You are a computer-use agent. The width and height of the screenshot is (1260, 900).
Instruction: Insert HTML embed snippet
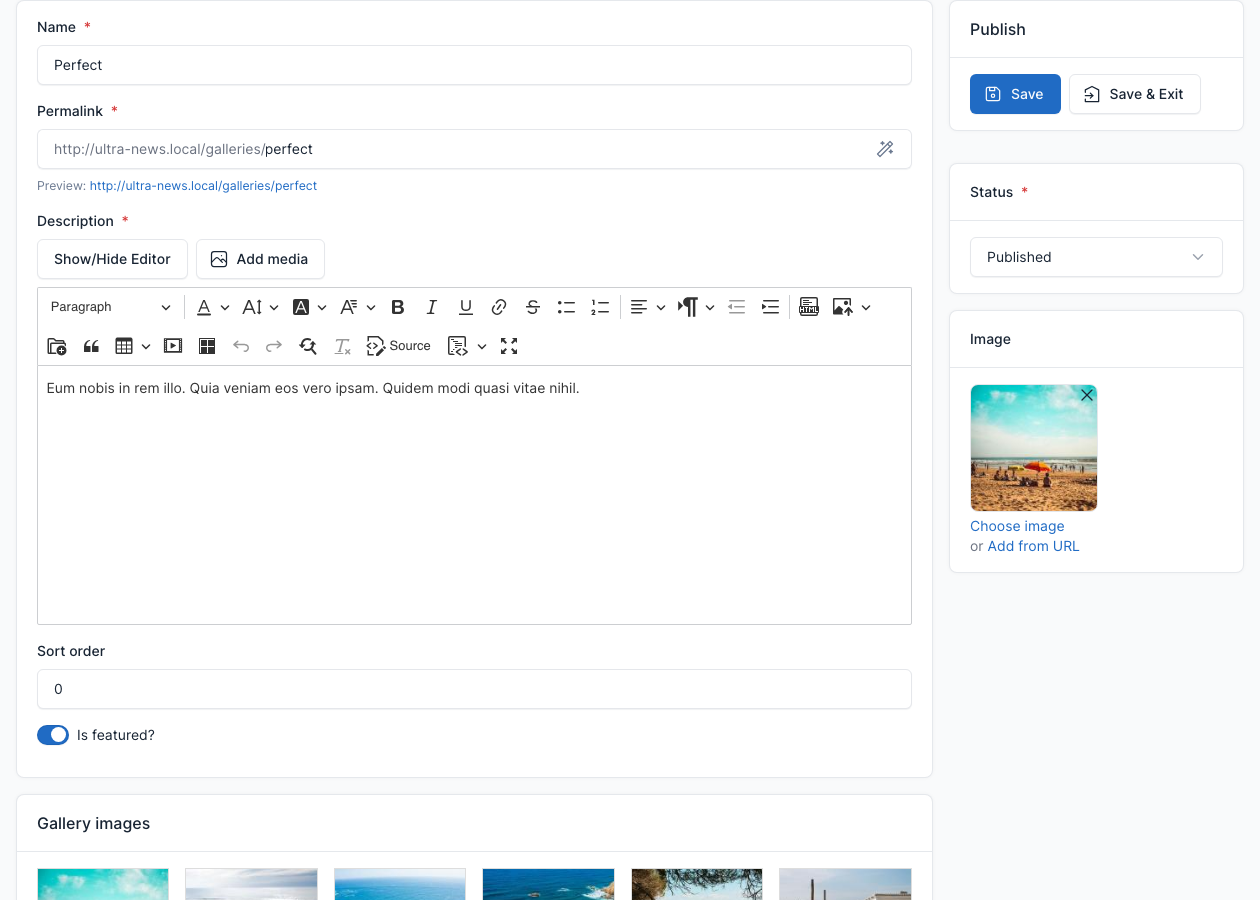pos(809,307)
